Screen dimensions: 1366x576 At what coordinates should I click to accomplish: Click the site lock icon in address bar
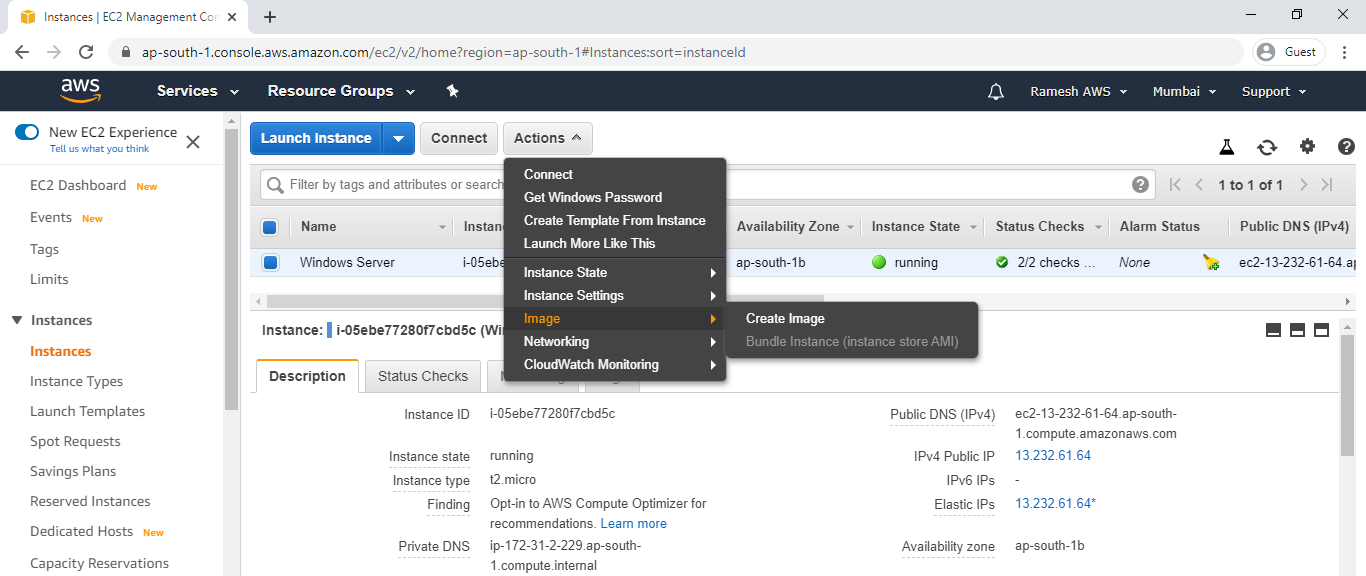point(126,52)
